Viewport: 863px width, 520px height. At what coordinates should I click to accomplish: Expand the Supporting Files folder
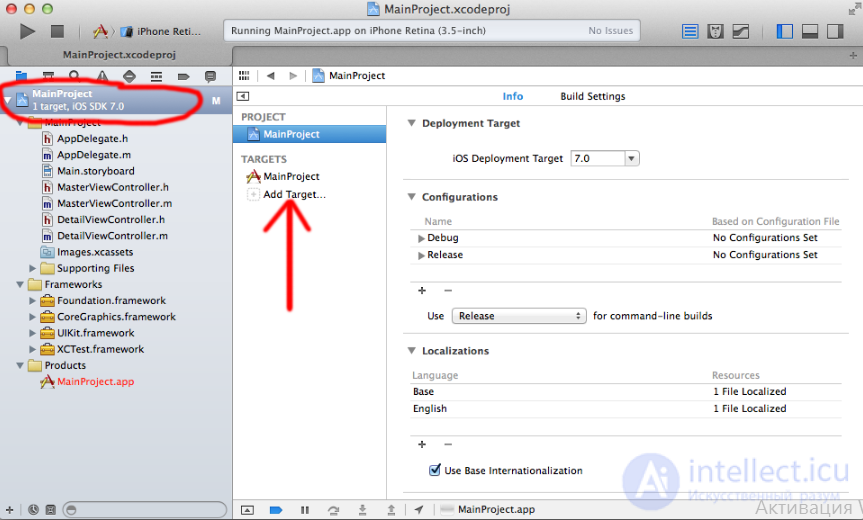pyautogui.click(x=32, y=269)
